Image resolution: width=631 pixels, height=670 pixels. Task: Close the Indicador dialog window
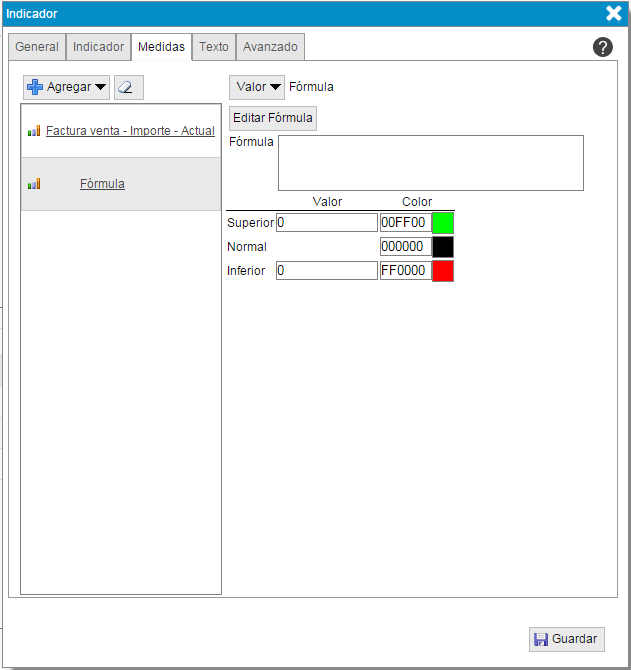point(613,13)
